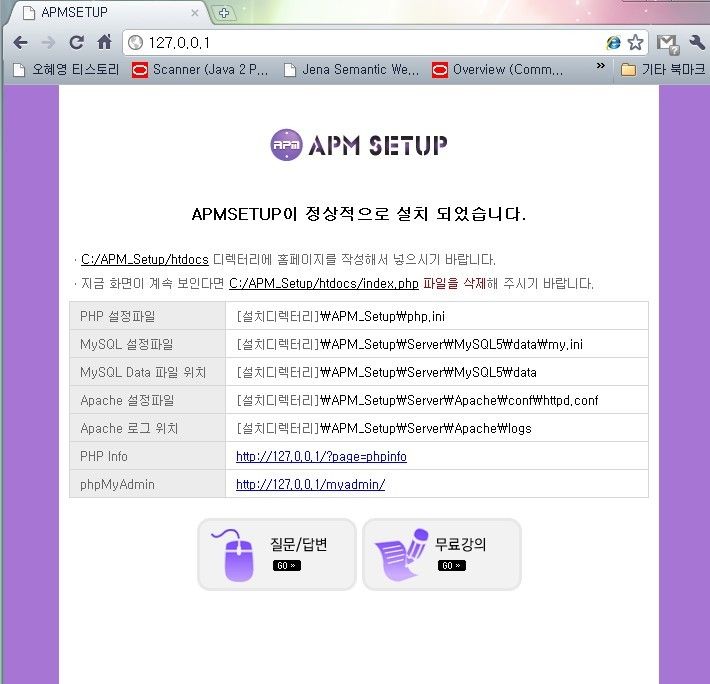Click the mouse icon on 질문/답변
The height and width of the screenshot is (684, 710).
pyautogui.click(x=234, y=555)
